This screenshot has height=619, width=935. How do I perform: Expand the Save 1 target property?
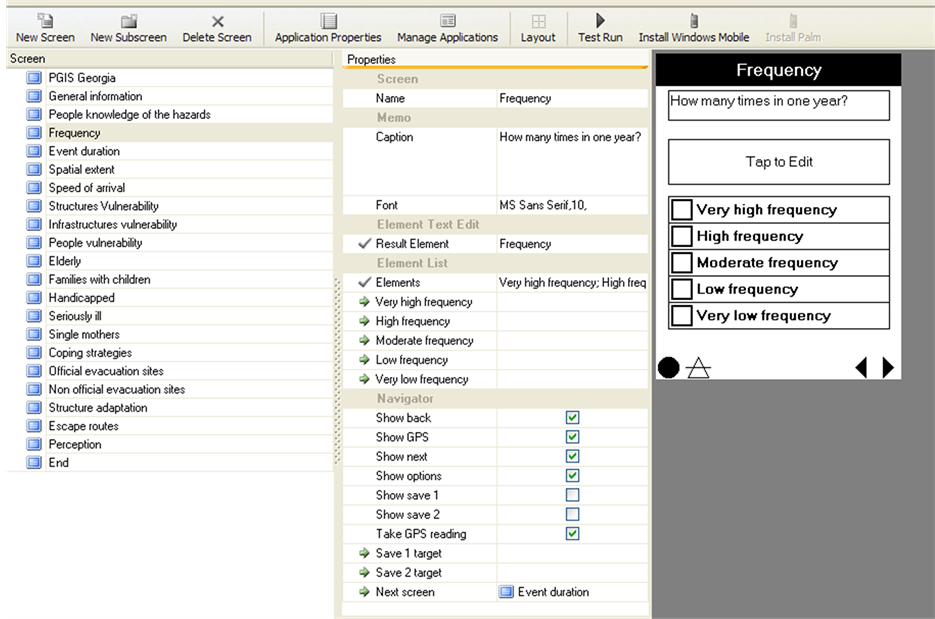coord(364,554)
